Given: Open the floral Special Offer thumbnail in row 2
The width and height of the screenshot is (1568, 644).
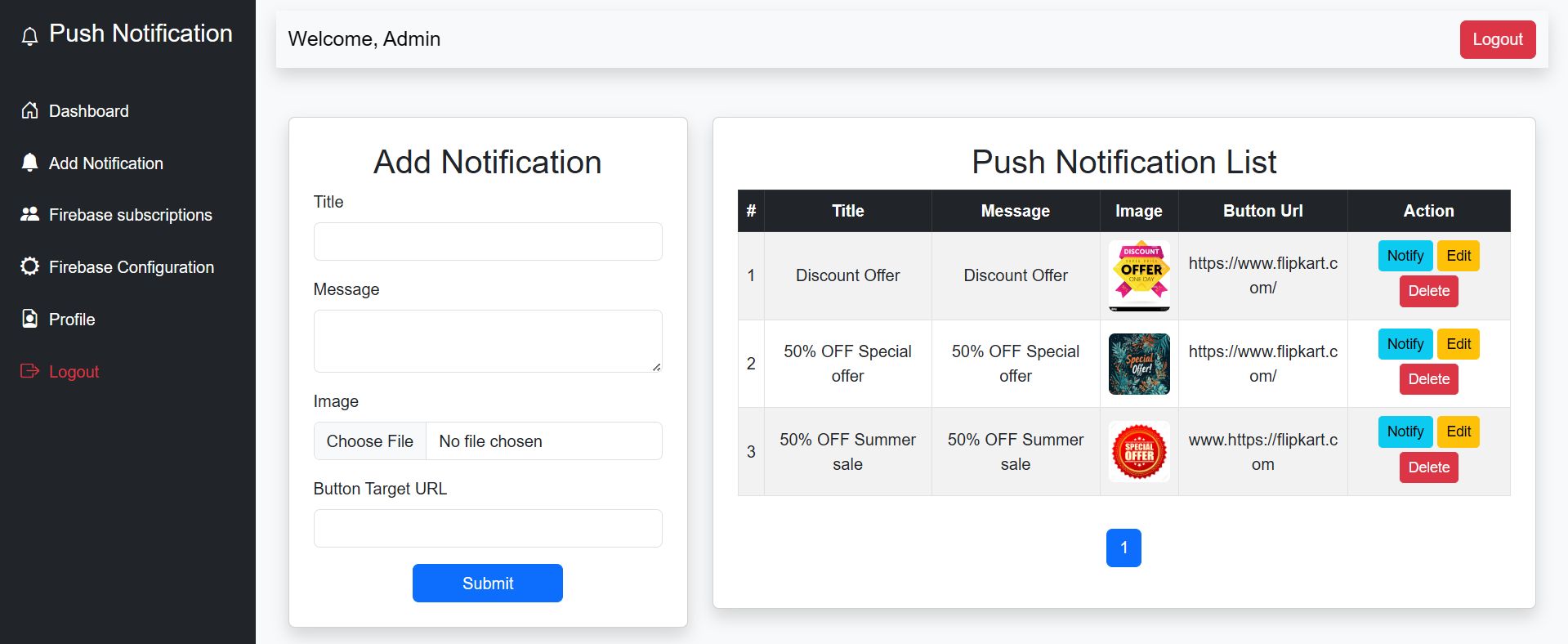Looking at the screenshot, I should pyautogui.click(x=1139, y=364).
